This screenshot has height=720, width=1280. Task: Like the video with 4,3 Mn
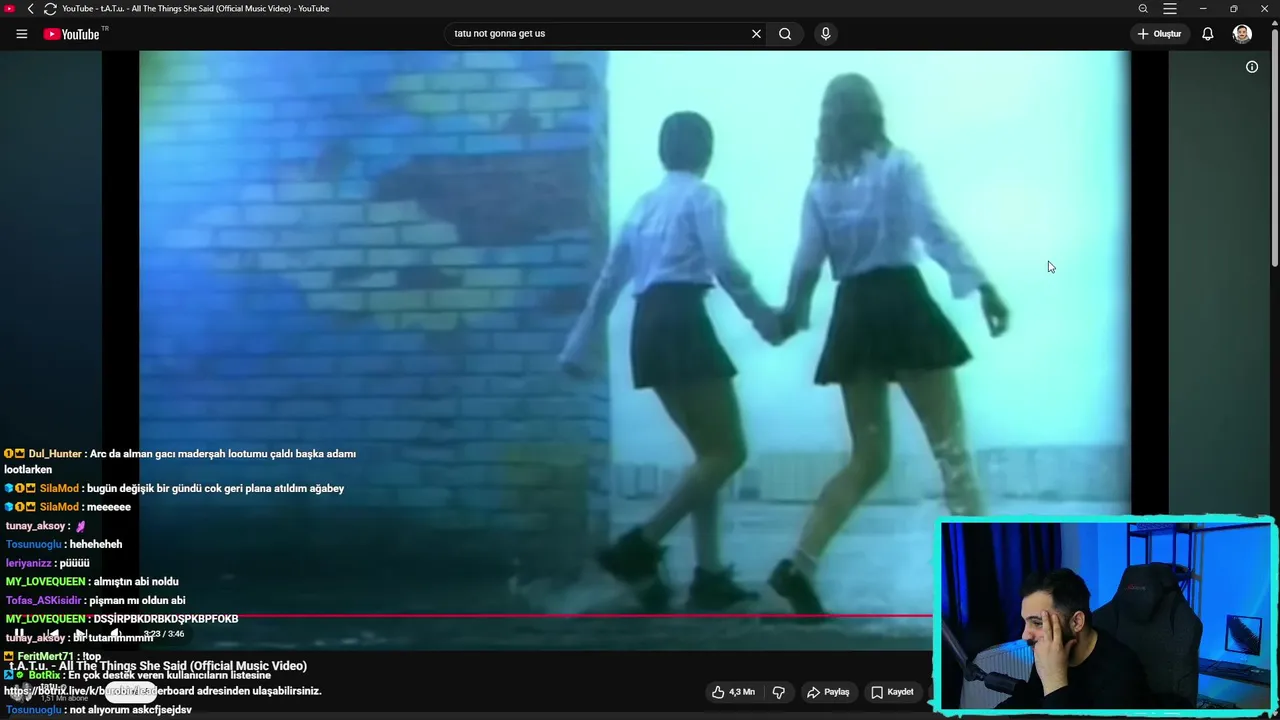click(x=733, y=692)
